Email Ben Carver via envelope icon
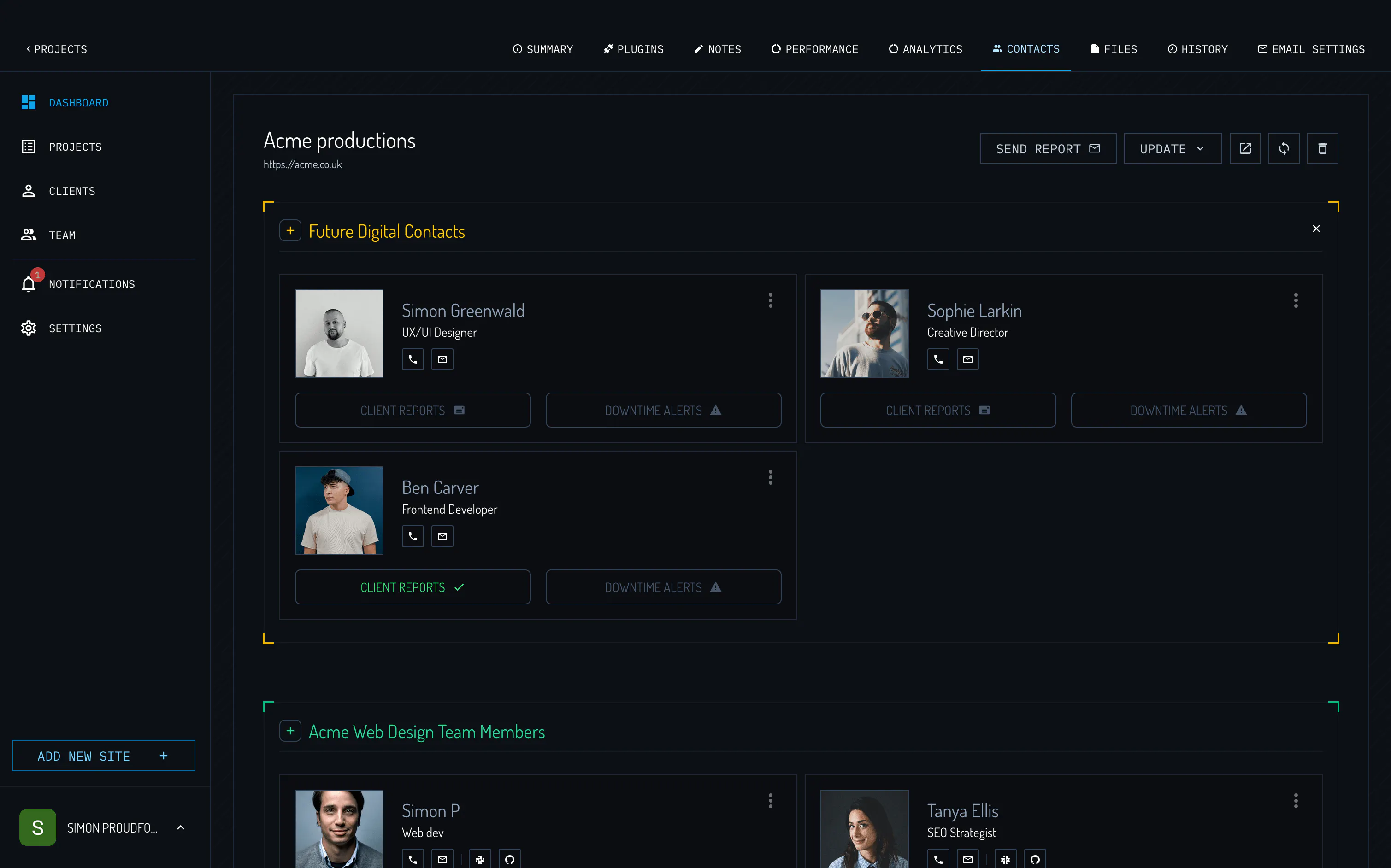Viewport: 1391px width, 868px height. point(442,536)
